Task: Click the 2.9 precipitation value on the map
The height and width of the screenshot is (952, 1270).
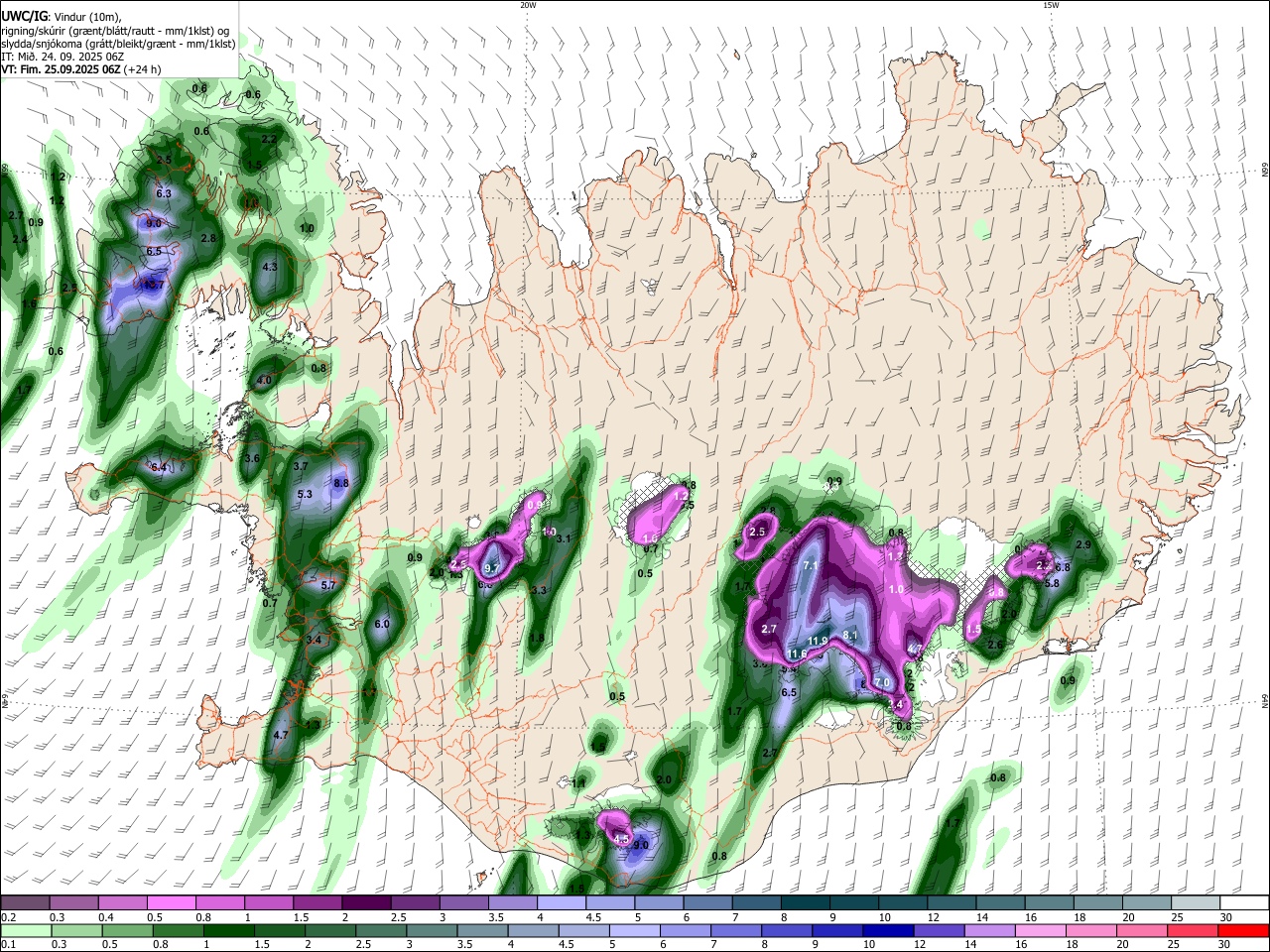Action: (x=1082, y=544)
